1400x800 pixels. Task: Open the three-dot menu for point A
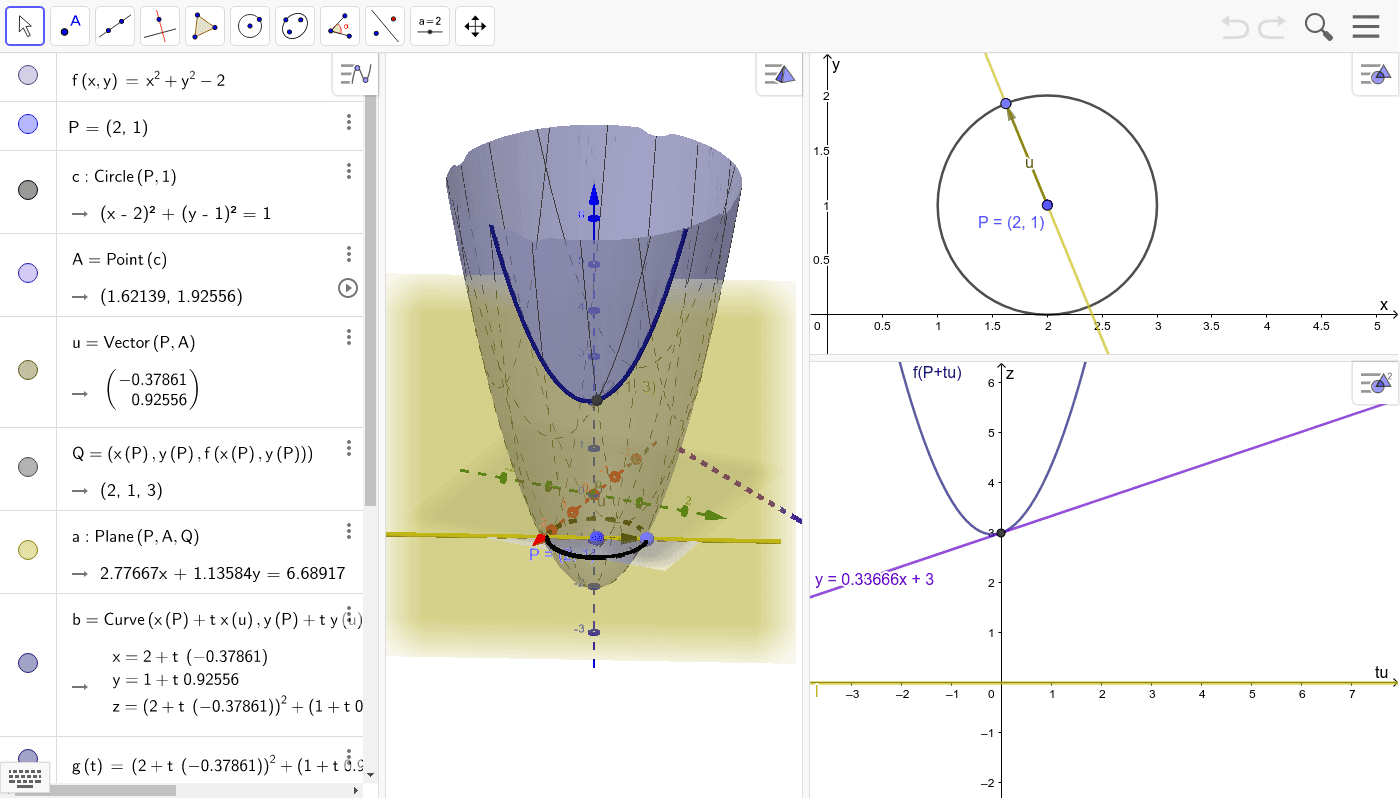click(x=348, y=253)
